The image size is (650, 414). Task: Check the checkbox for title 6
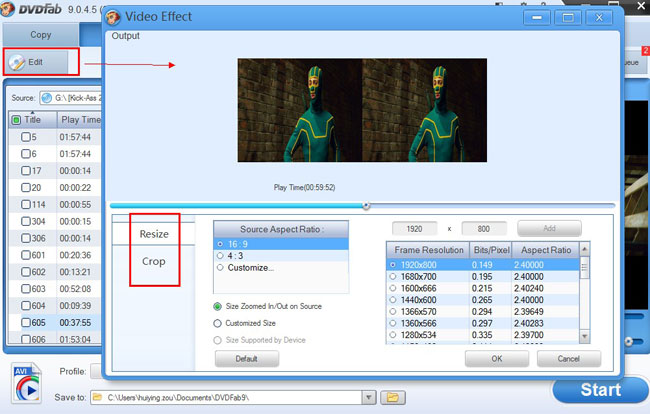coord(26,154)
